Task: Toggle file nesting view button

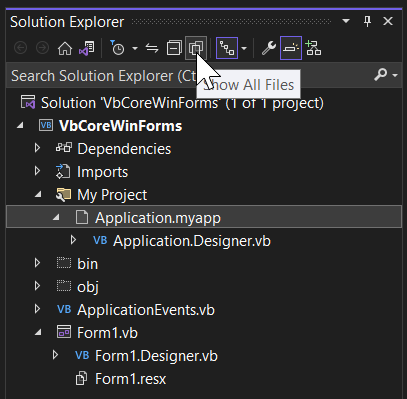Action: coord(227,48)
